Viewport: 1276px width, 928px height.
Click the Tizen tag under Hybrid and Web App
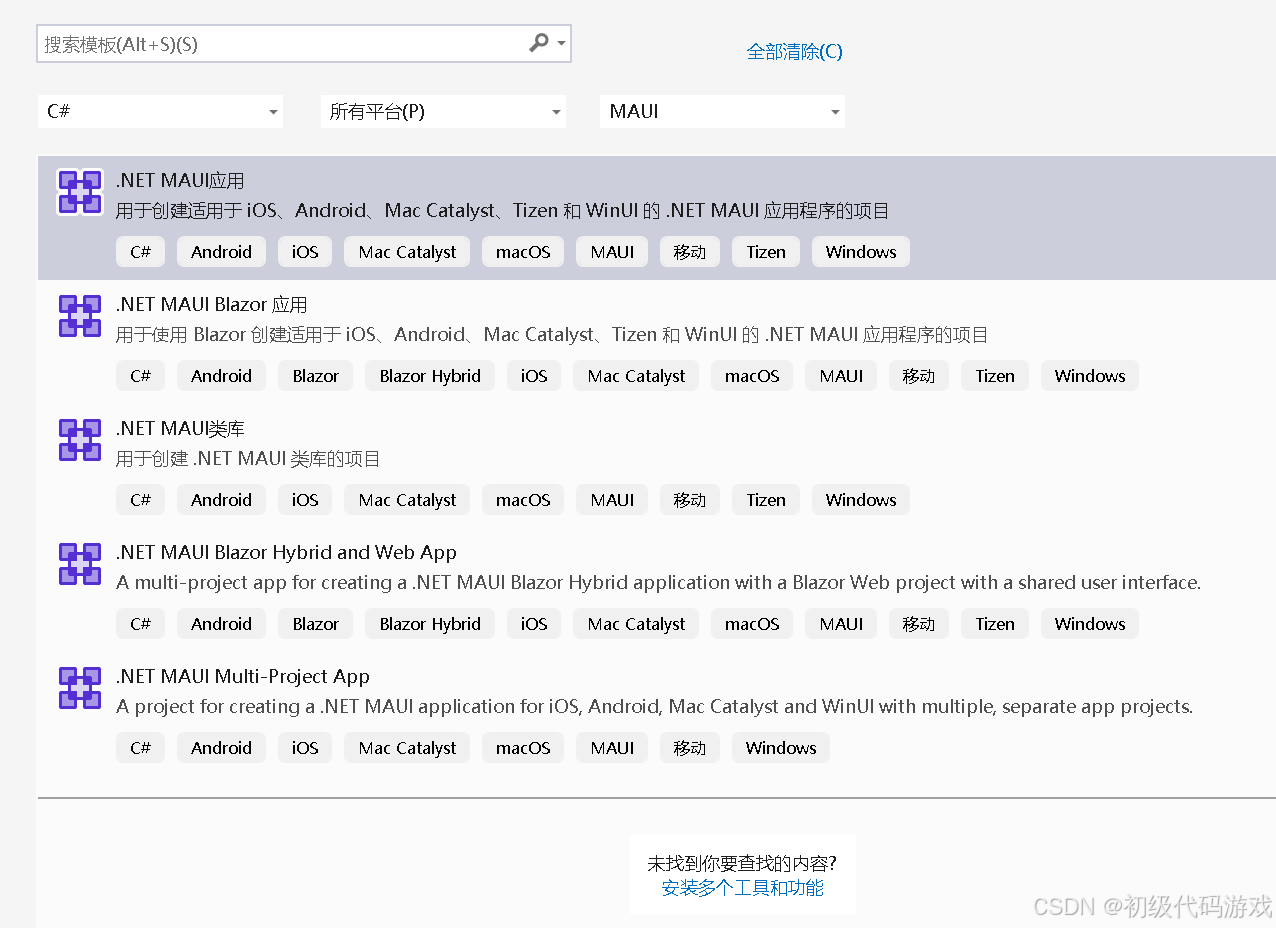995,624
